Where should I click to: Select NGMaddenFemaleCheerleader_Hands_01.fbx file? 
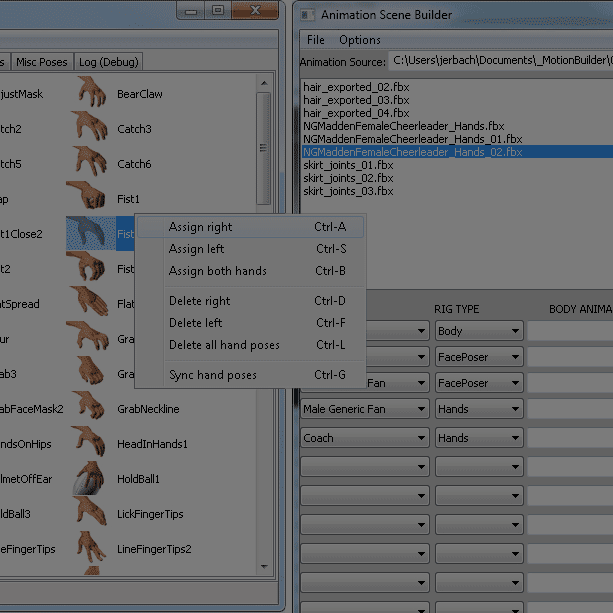[x=413, y=139]
